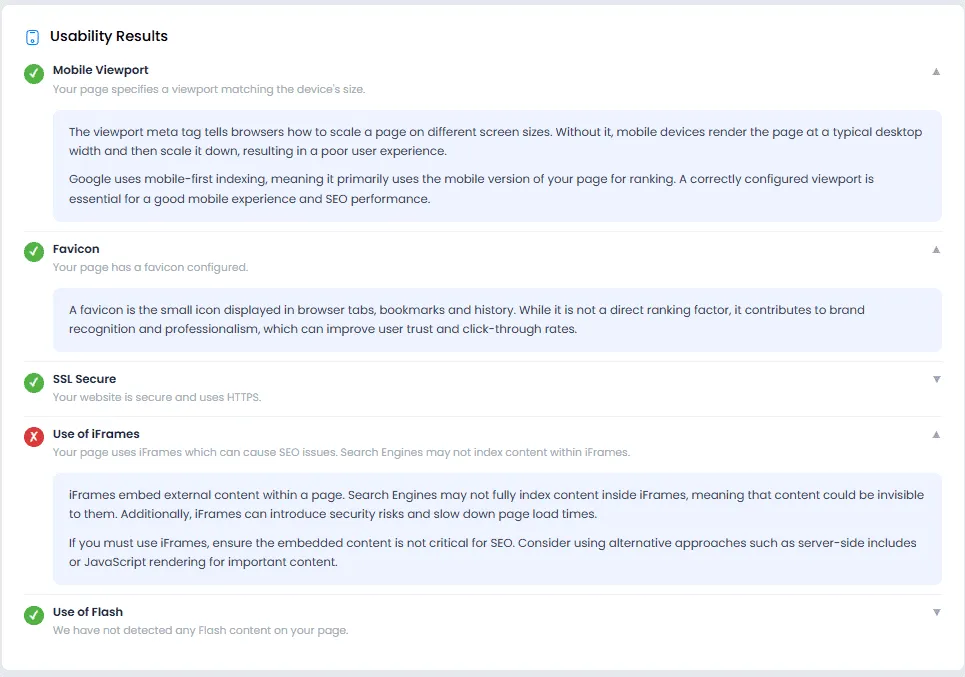The image size is (965, 677).
Task: Click paragraph starting 'iFrames embed external content'
Action: point(496,504)
